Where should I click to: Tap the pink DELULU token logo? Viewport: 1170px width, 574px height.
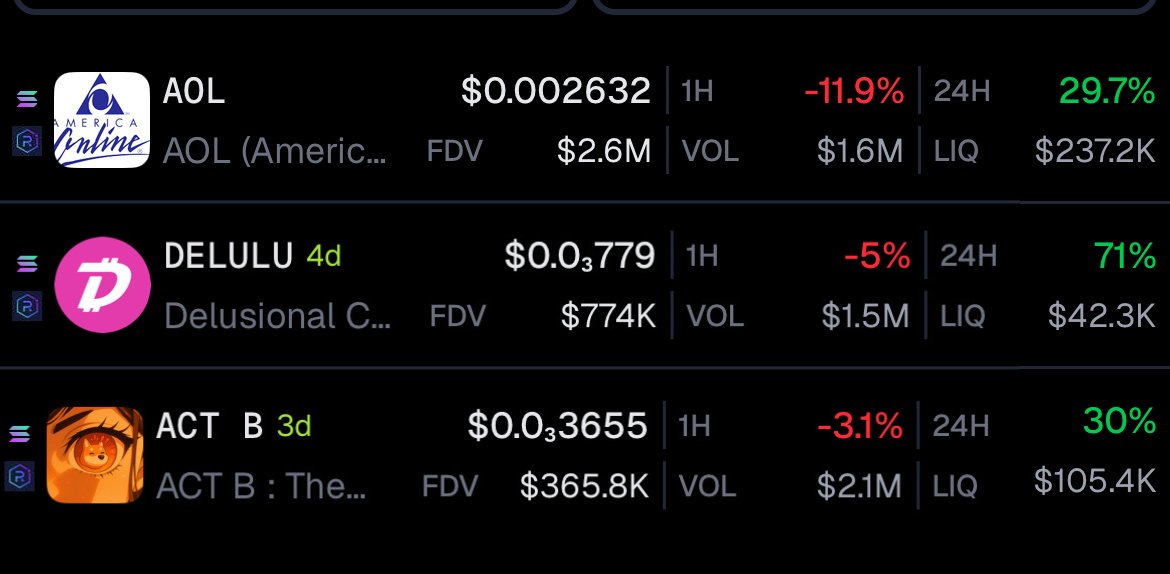pyautogui.click(x=102, y=284)
